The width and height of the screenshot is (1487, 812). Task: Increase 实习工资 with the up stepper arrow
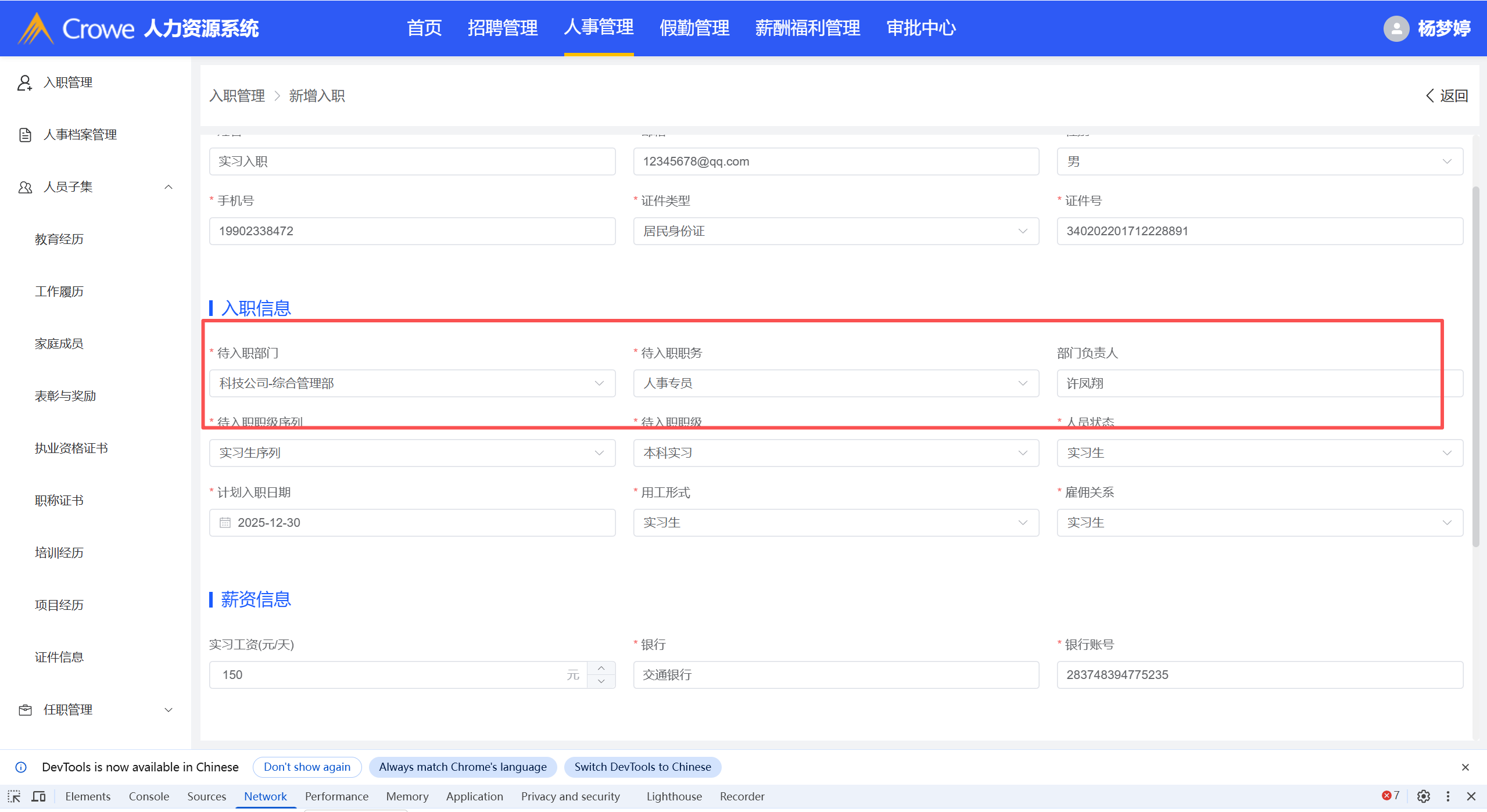(601, 668)
